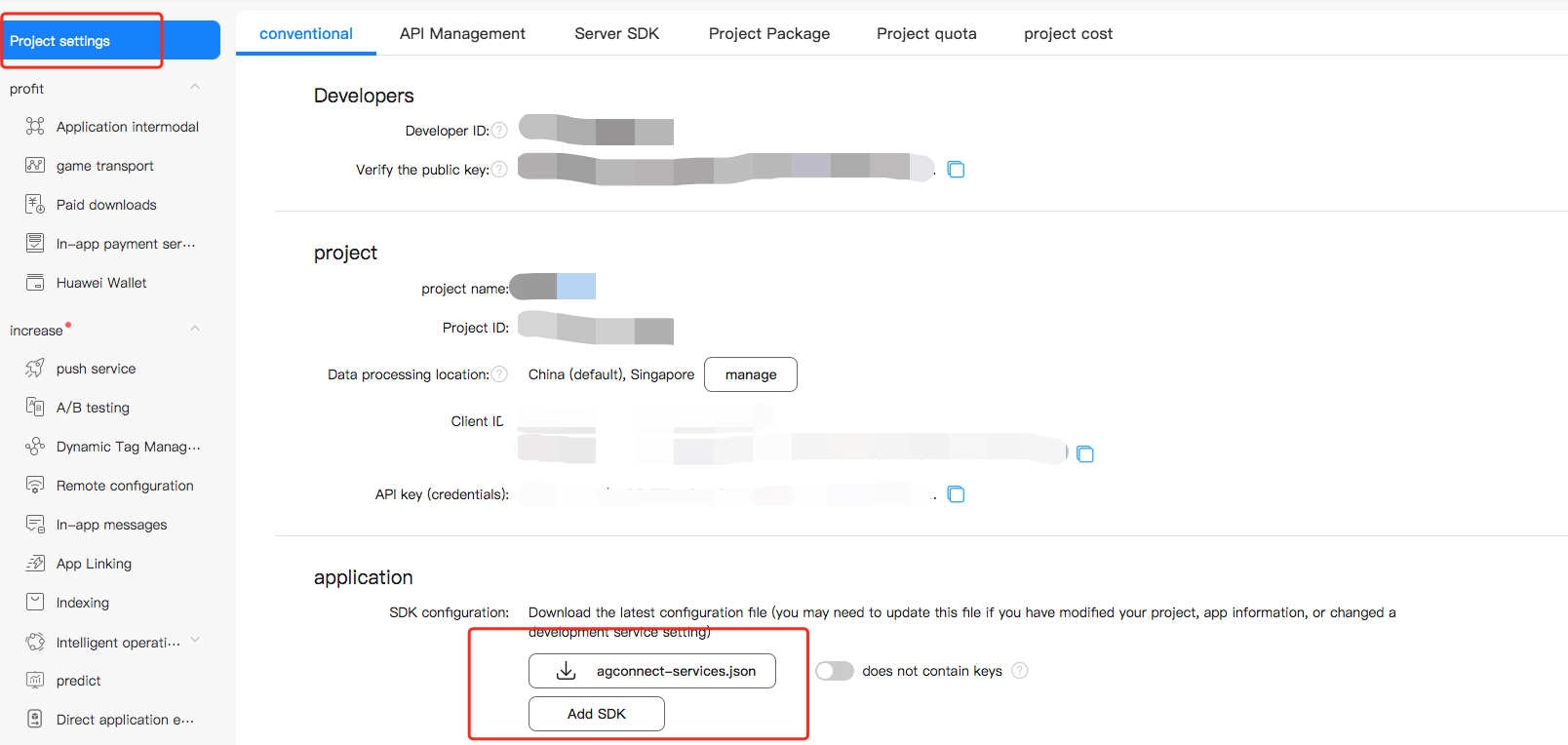Show help for Developer ID
Screen dimensions: 1568x745
499,130
